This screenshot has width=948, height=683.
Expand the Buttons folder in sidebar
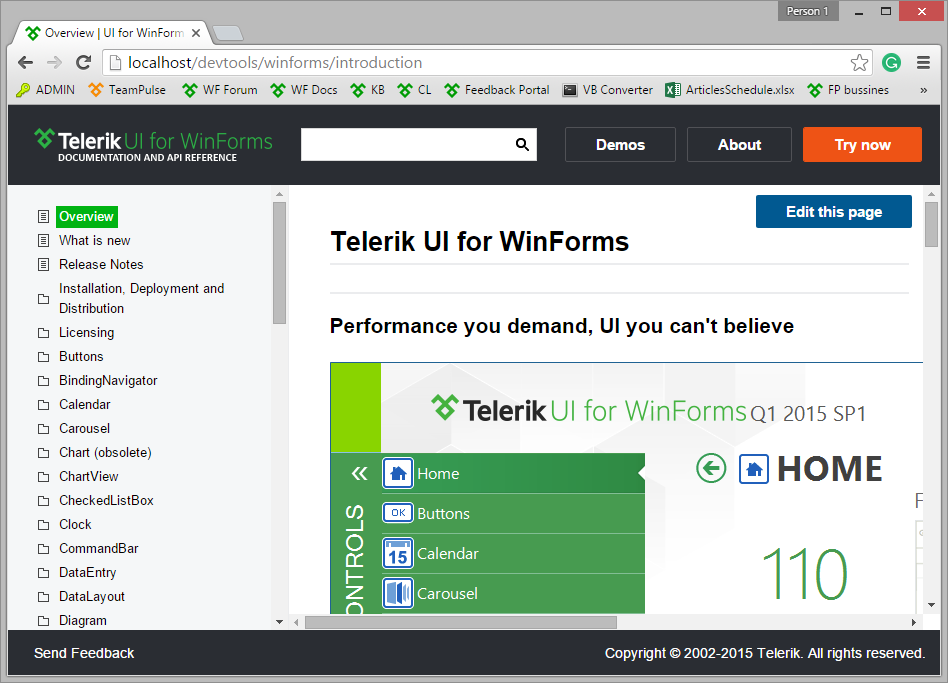click(x=80, y=357)
